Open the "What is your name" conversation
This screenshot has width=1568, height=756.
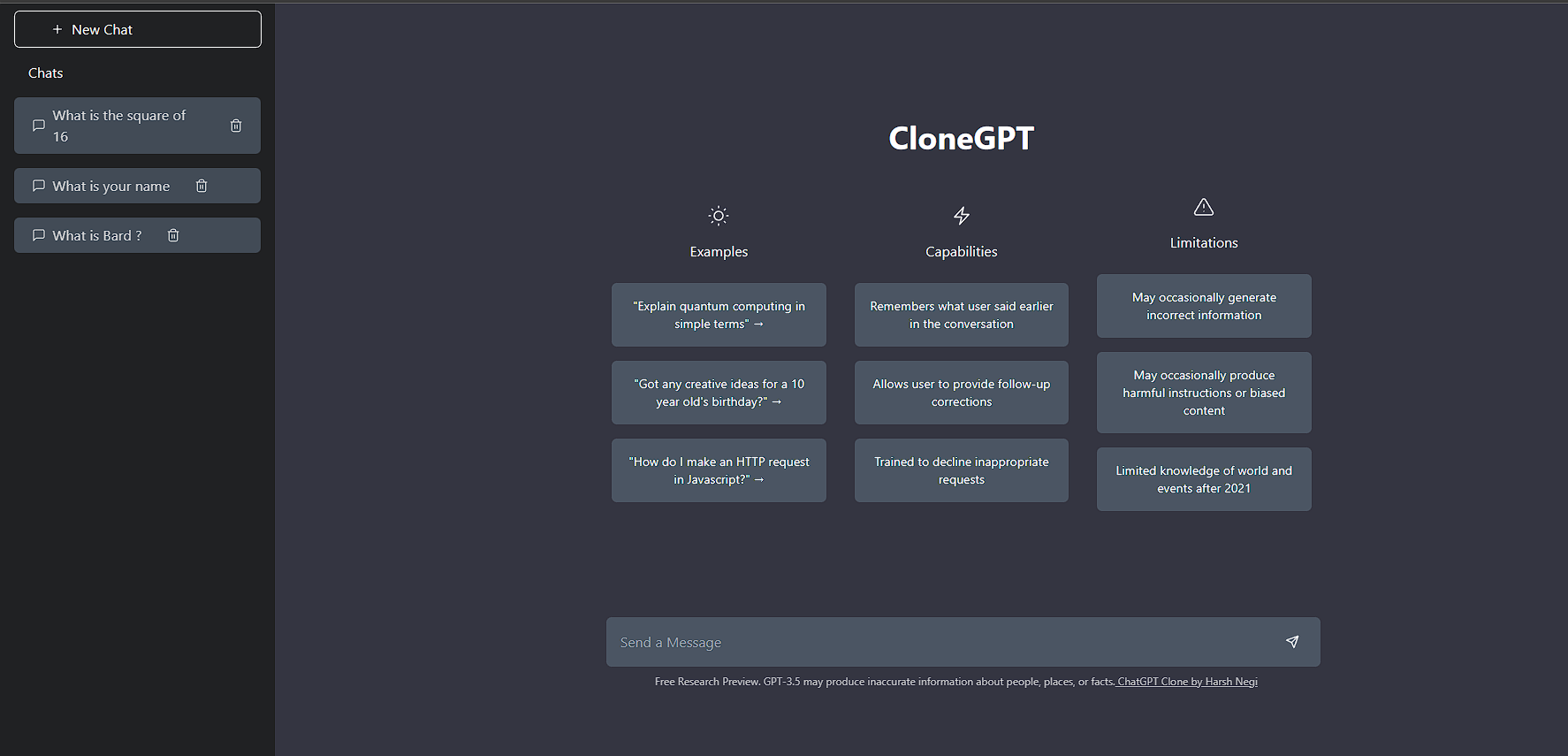(x=110, y=186)
